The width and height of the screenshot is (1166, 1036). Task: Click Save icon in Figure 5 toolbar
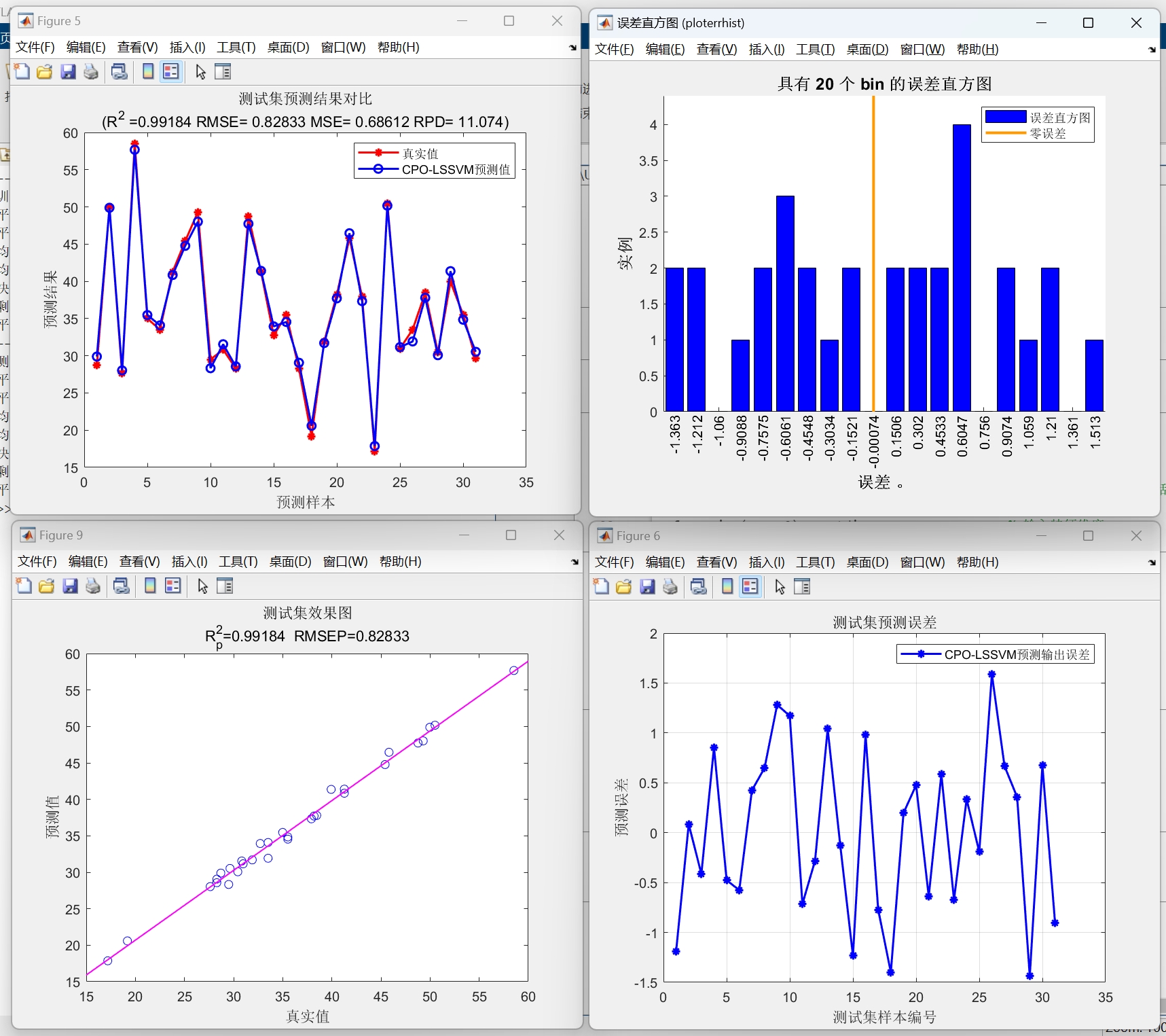pos(68,71)
